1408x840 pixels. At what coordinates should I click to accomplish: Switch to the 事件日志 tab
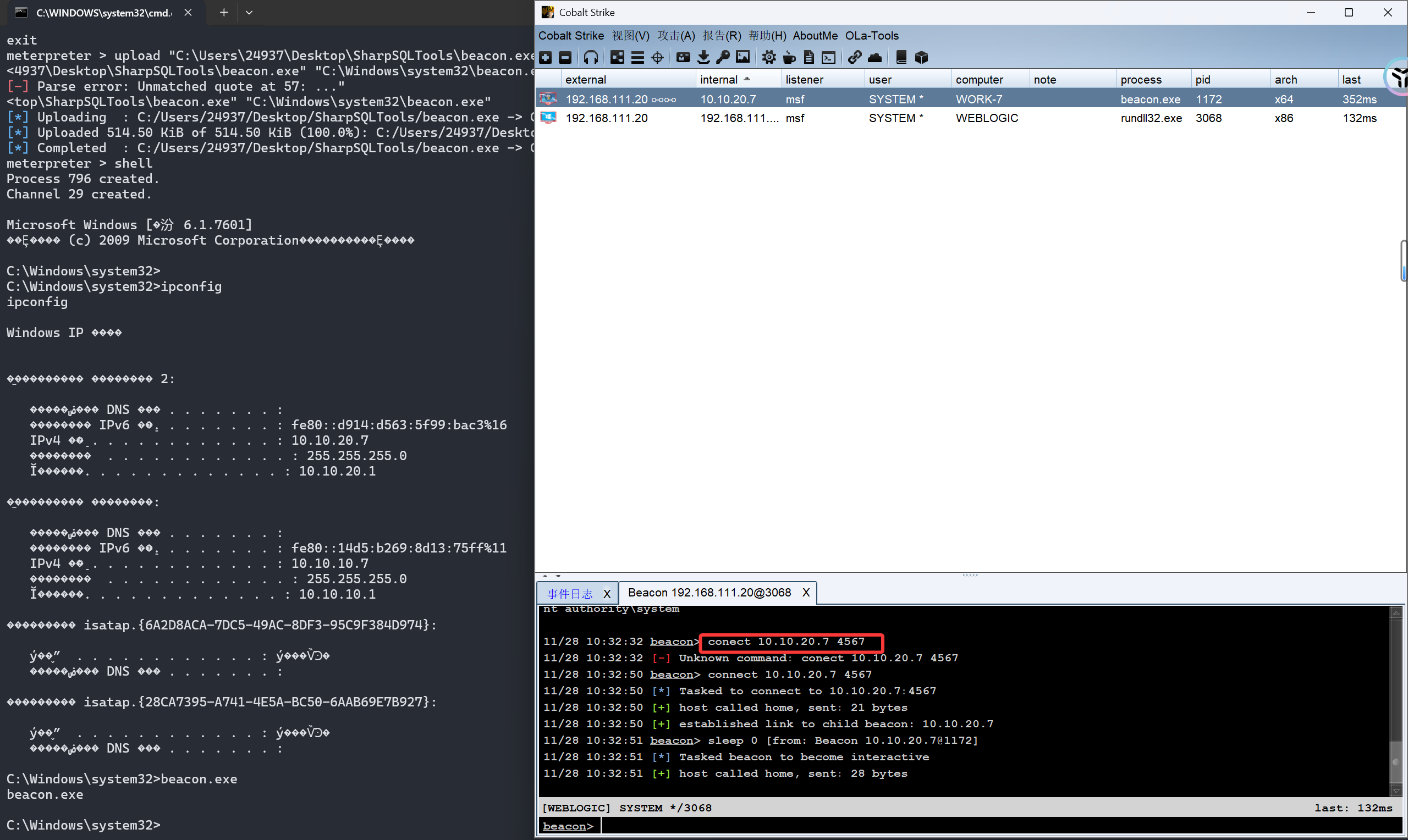[570, 593]
